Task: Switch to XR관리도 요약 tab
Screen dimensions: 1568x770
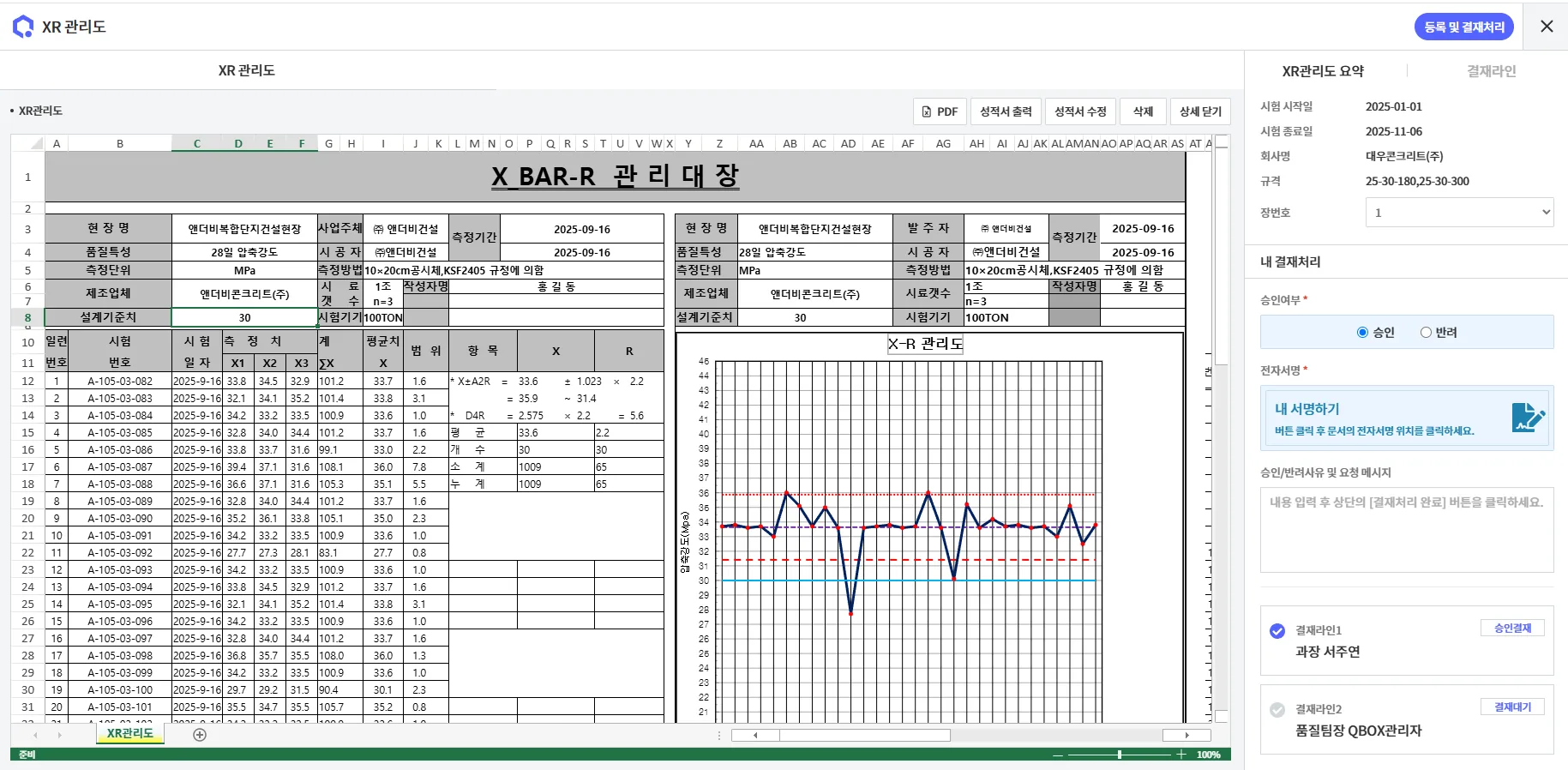Action: 1323,71
